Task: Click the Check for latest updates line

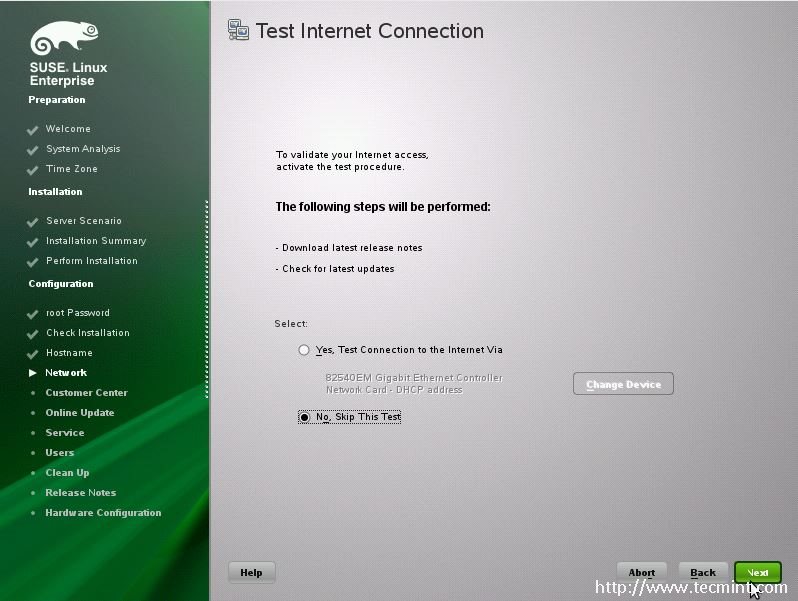Action: point(335,269)
